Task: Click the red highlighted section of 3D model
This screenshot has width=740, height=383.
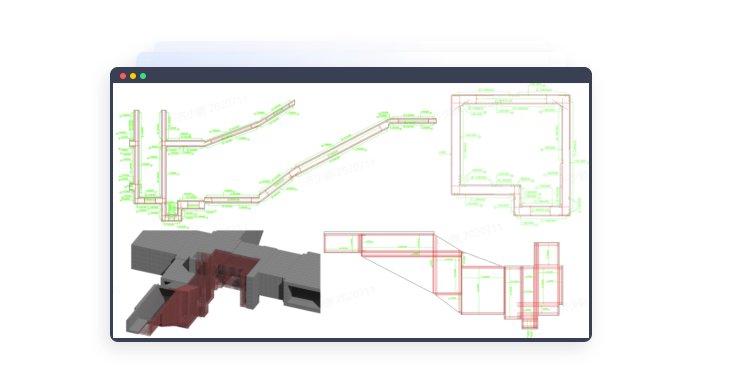Action: (208, 288)
